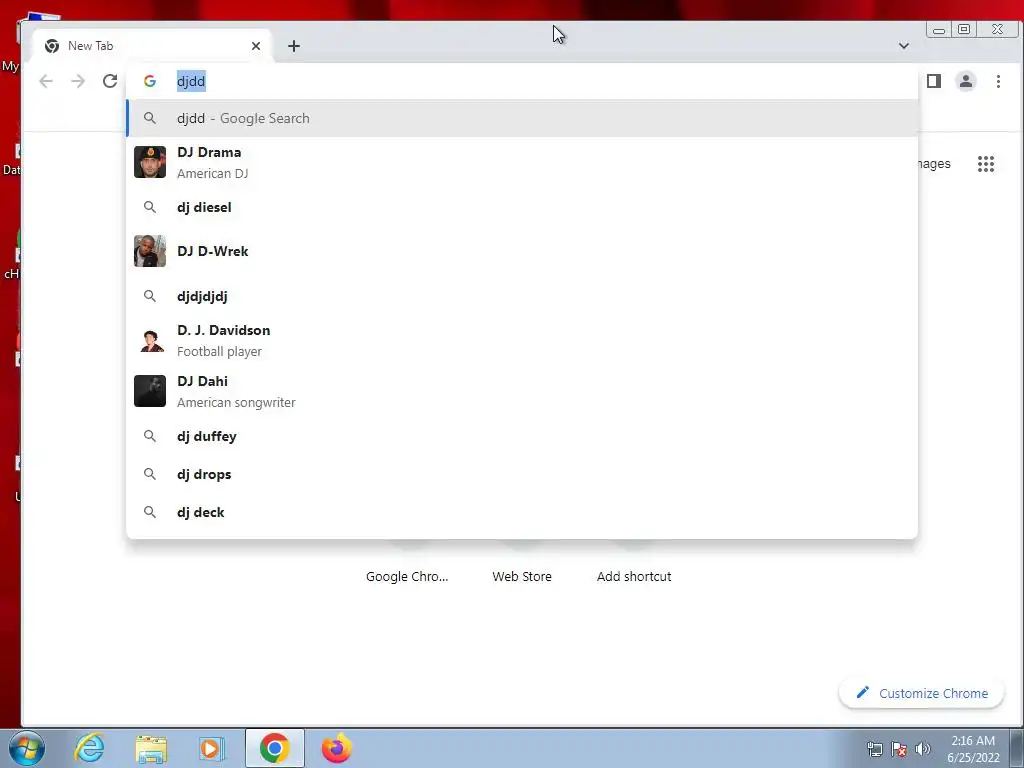
Task: Choose the dj duffey suggestion
Action: 522,436
